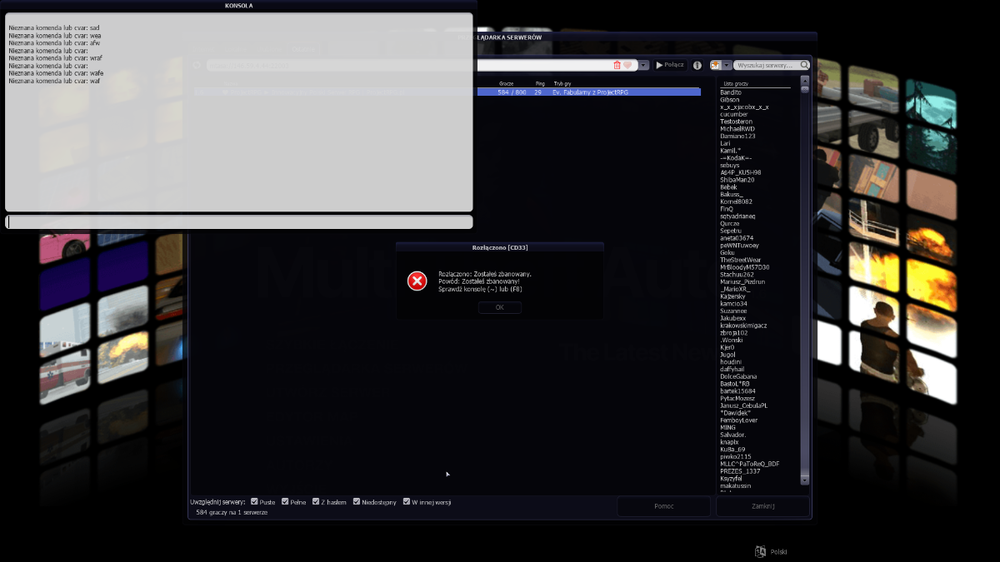
Task: Toggle the Puste checkbox
Action: 254,501
